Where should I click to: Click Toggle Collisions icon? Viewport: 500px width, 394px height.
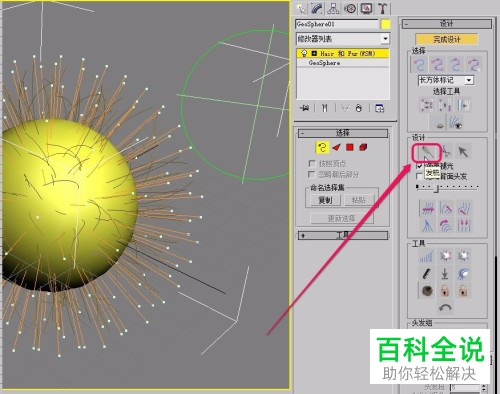463,274
